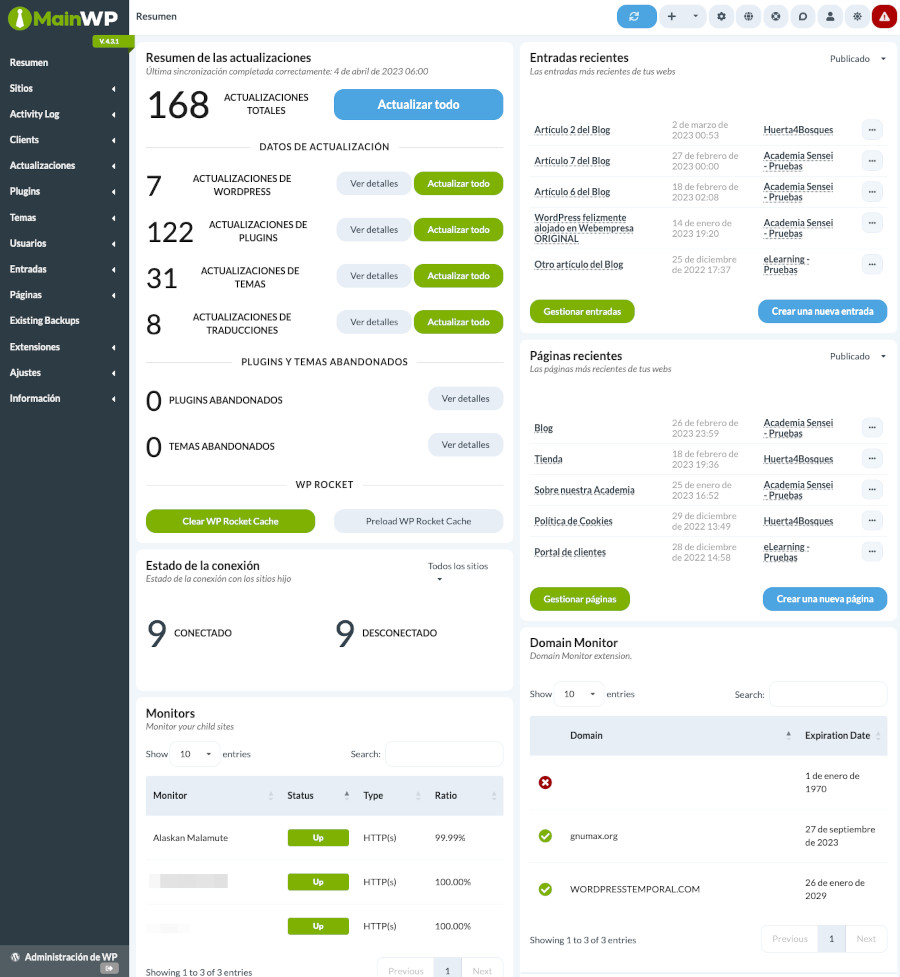Click Ver detalles for WordPress updates
Viewport: 900px width, 977px height.
point(374,184)
